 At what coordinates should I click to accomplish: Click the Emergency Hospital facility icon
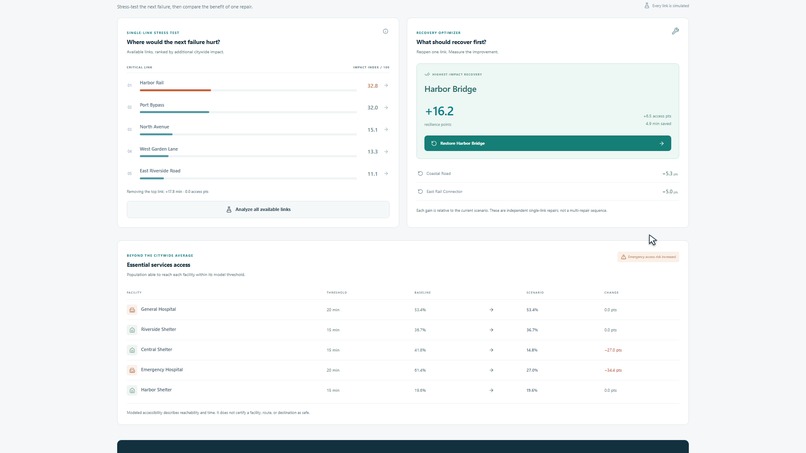tap(132, 370)
